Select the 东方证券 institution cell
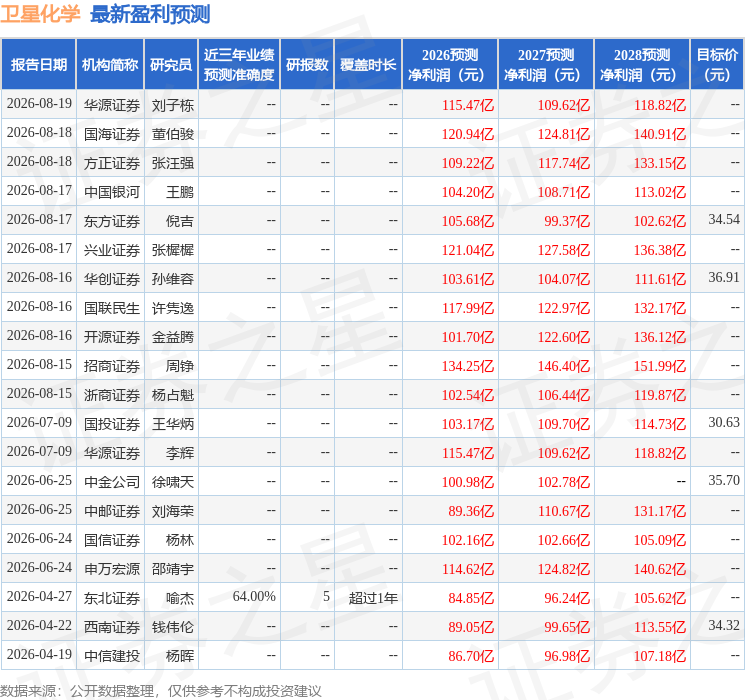This screenshot has width=745, height=700. pyautogui.click(x=112, y=221)
